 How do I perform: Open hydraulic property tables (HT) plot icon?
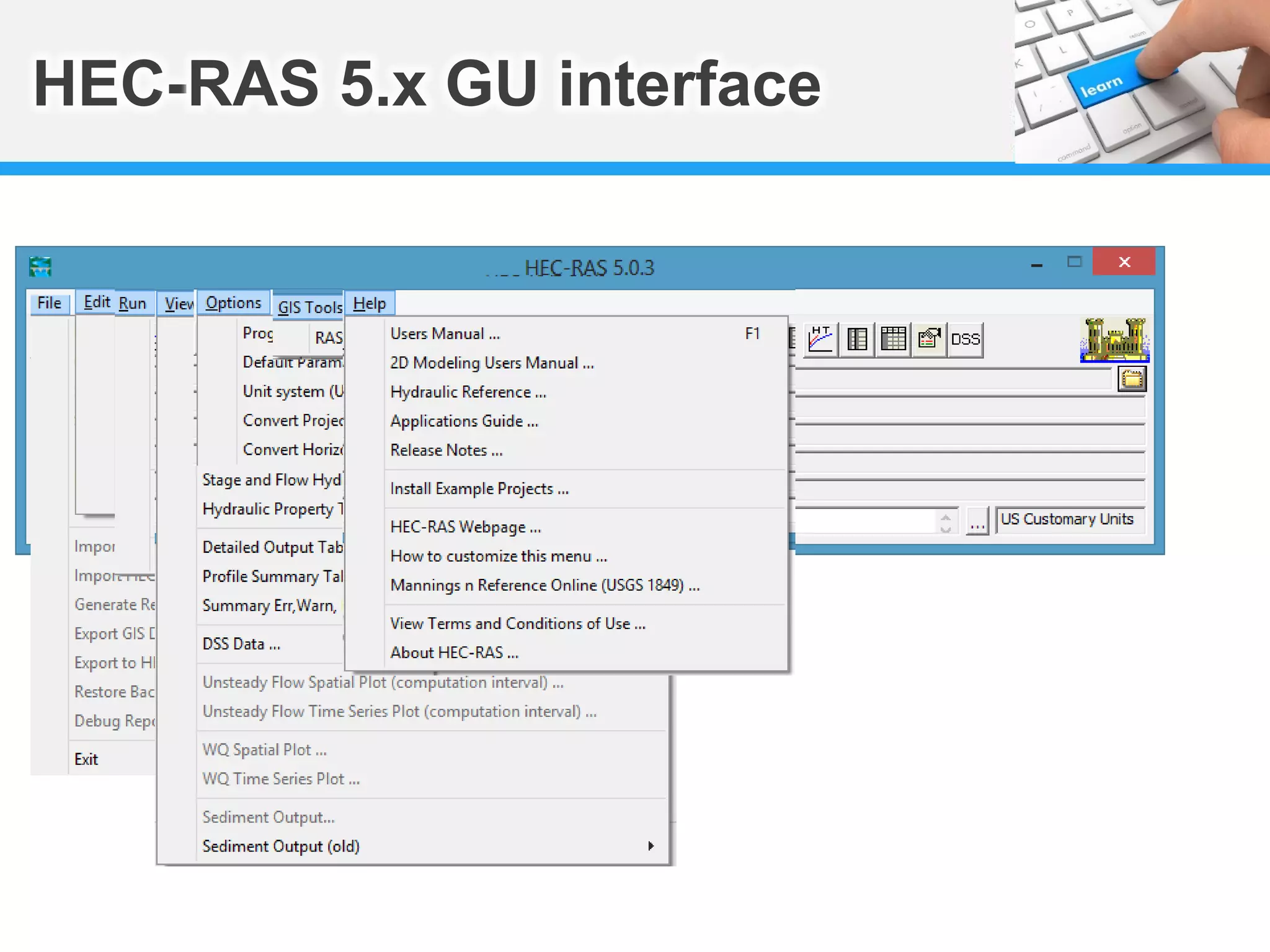(x=820, y=339)
